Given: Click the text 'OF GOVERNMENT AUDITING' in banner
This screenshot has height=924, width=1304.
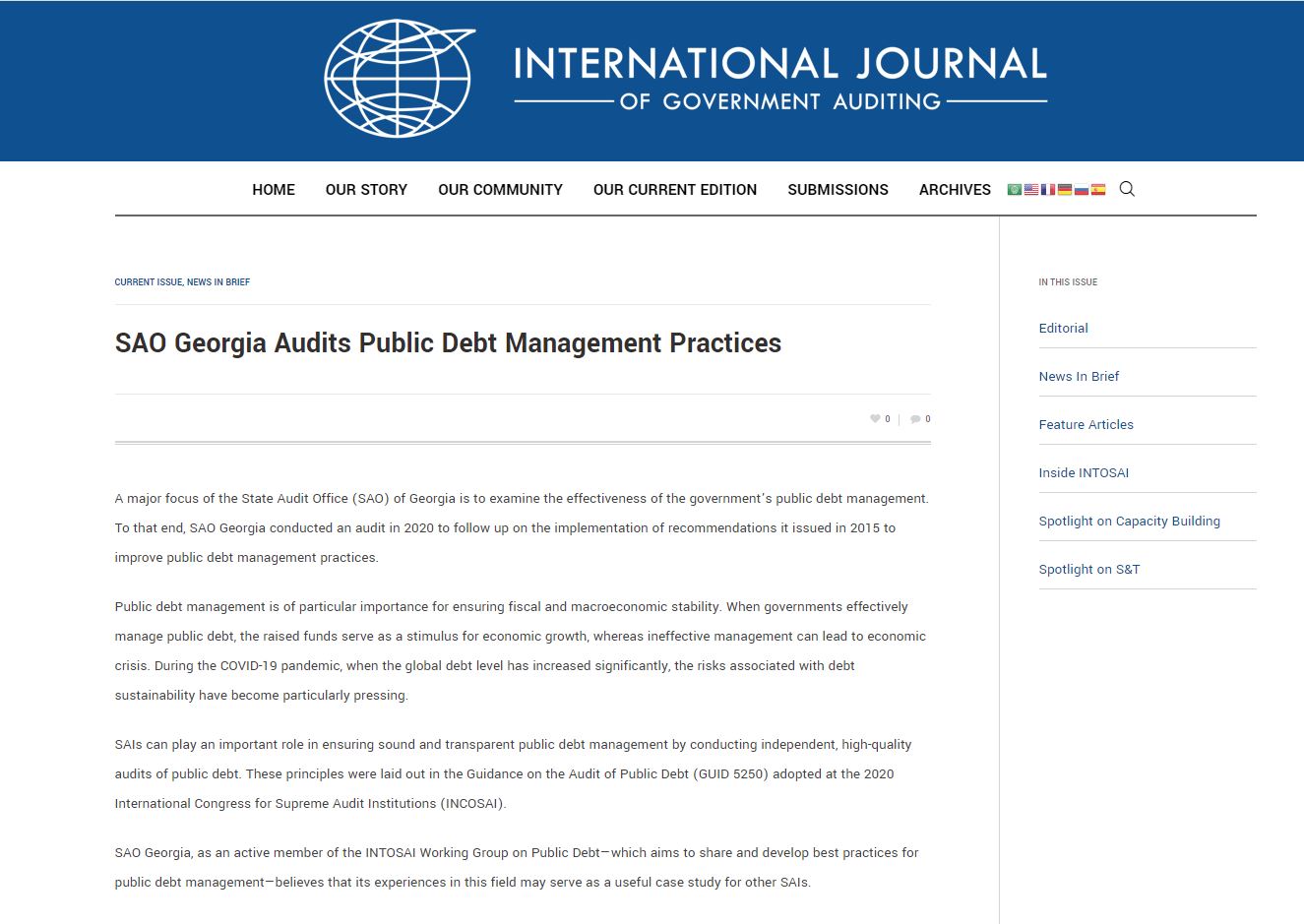Looking at the screenshot, I should pyautogui.click(x=779, y=101).
